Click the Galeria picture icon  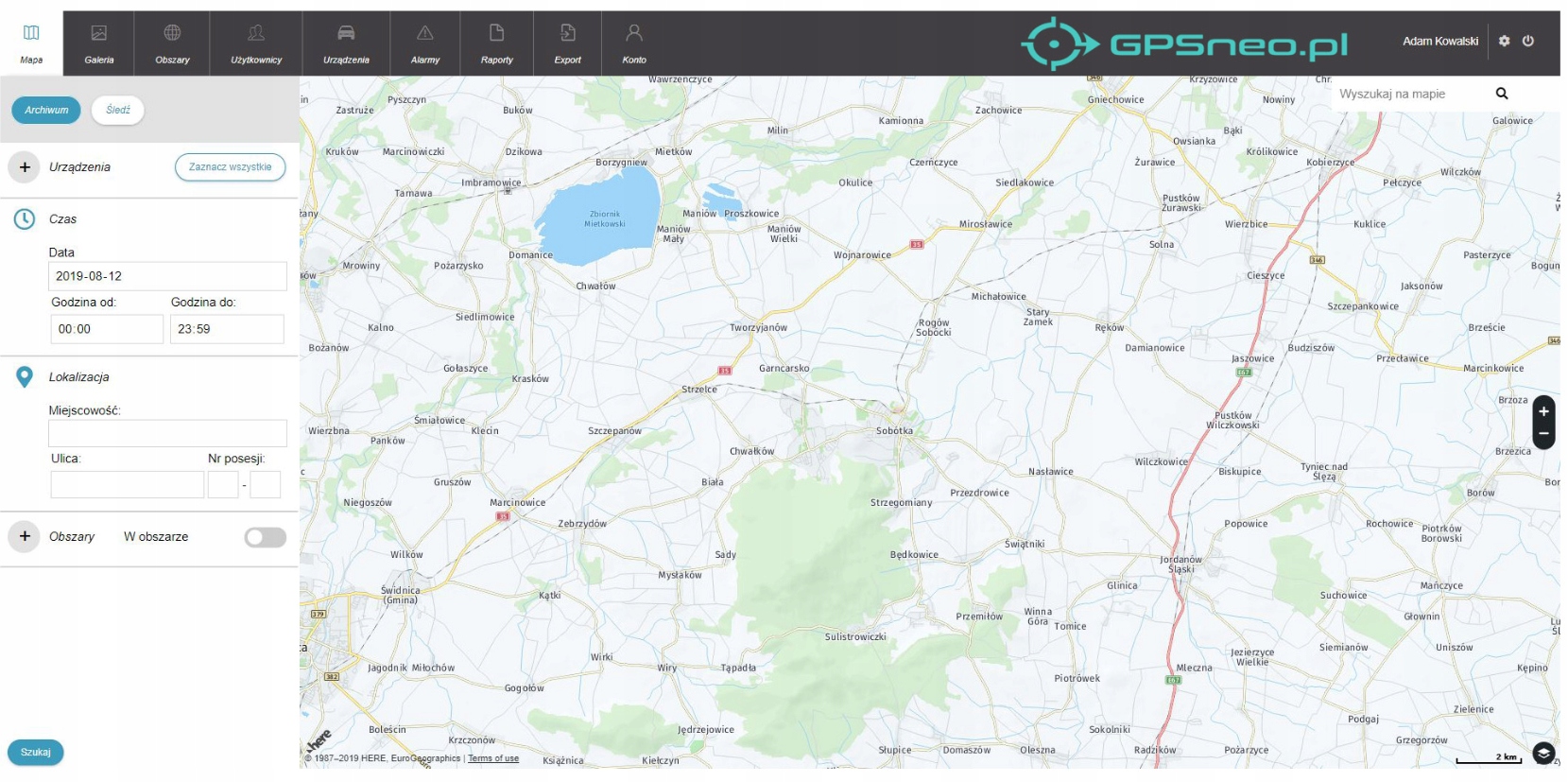(98, 33)
